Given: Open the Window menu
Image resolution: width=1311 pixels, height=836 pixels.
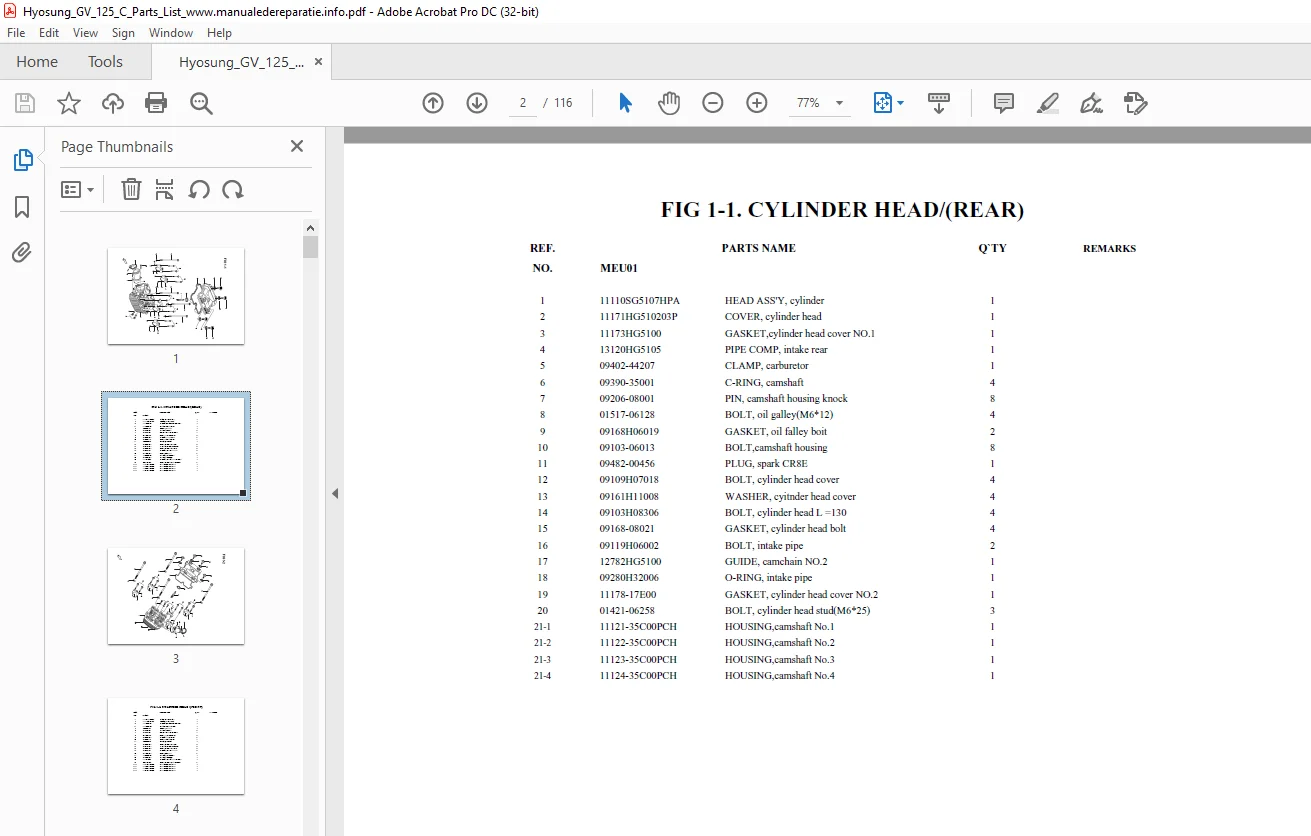Looking at the screenshot, I should [171, 33].
